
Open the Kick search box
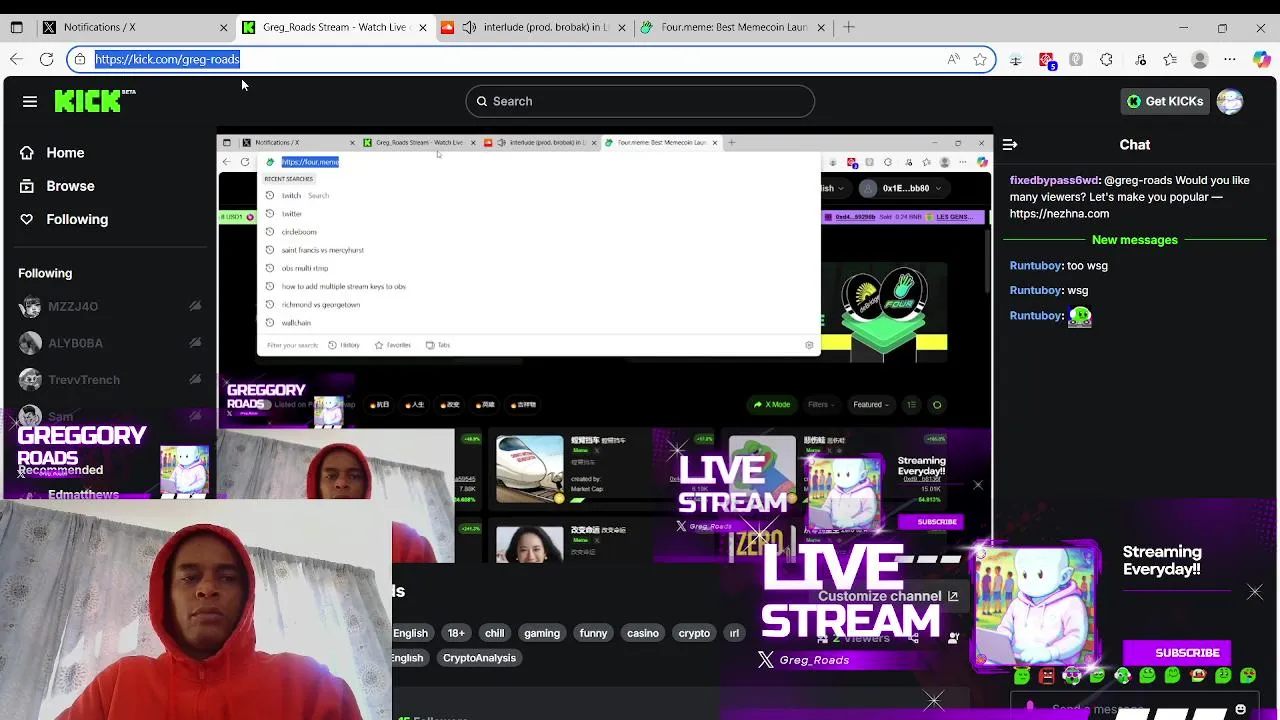pos(640,101)
